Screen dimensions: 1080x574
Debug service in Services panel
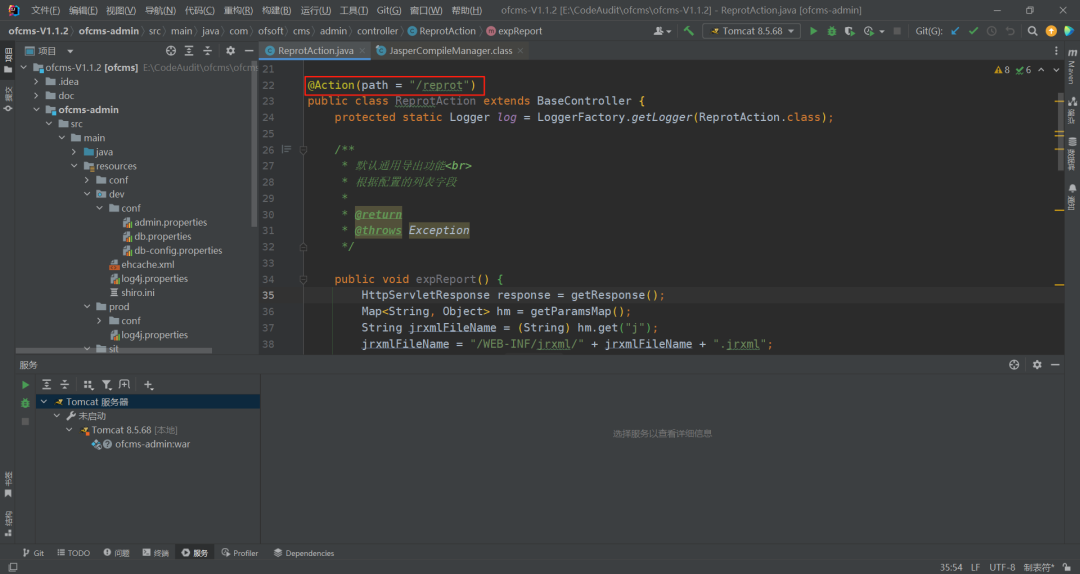(25, 403)
